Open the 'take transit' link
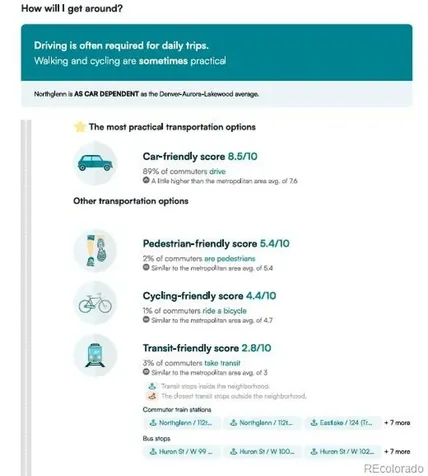This screenshot has width=428, height=476. (222, 363)
